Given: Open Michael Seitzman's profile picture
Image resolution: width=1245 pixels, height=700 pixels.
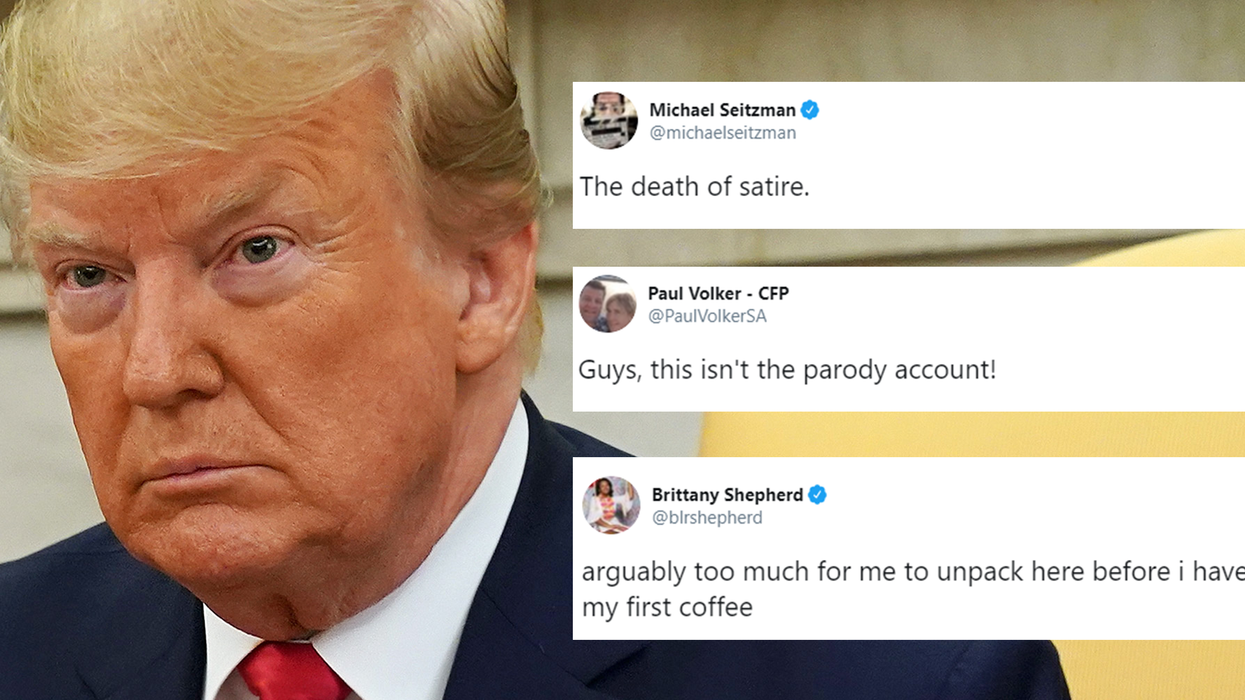Looking at the screenshot, I should (x=609, y=121).
